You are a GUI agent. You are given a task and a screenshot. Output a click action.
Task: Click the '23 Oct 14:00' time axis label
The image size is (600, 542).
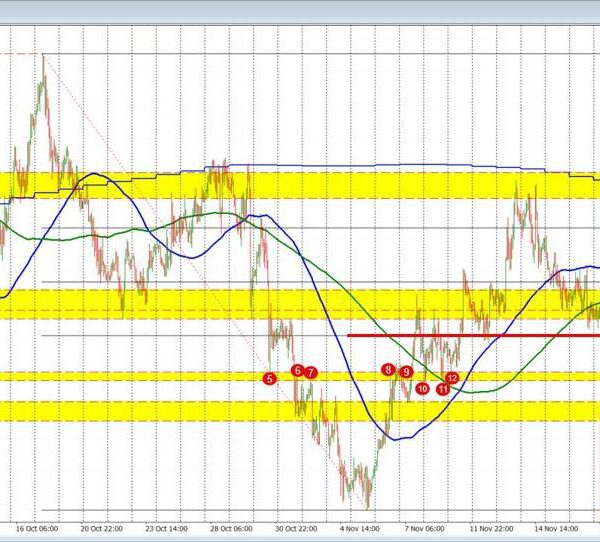[166, 529]
